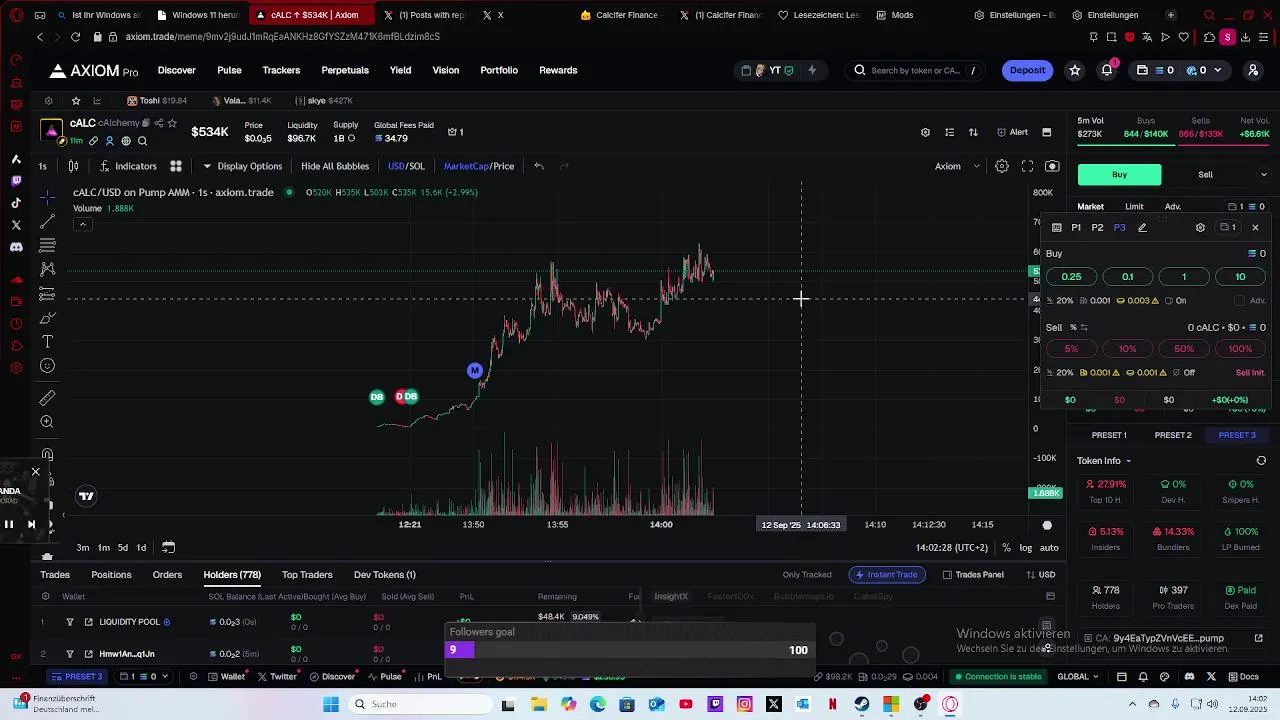Toggle auto scale on the chart
This screenshot has width=1280, height=720.
coord(1049,548)
